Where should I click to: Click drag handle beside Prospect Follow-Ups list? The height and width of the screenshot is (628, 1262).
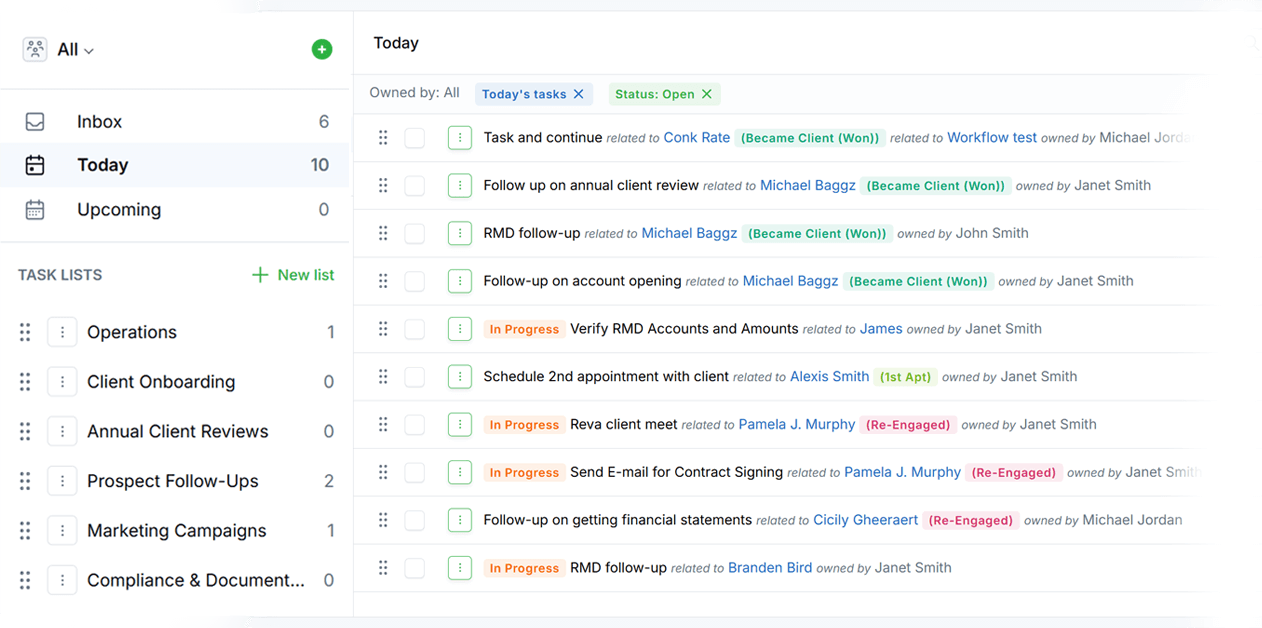(x=25, y=481)
